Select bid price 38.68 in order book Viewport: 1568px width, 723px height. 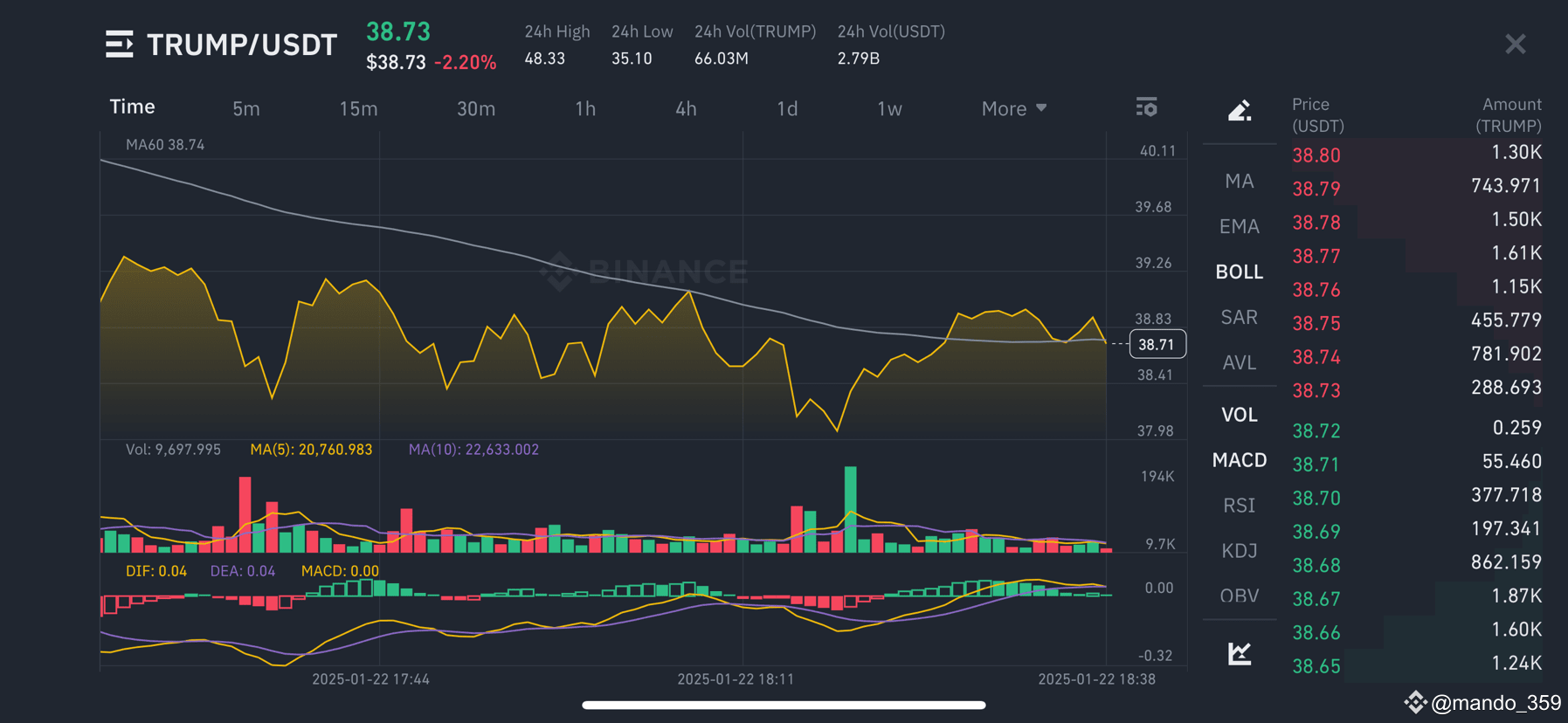click(1316, 565)
